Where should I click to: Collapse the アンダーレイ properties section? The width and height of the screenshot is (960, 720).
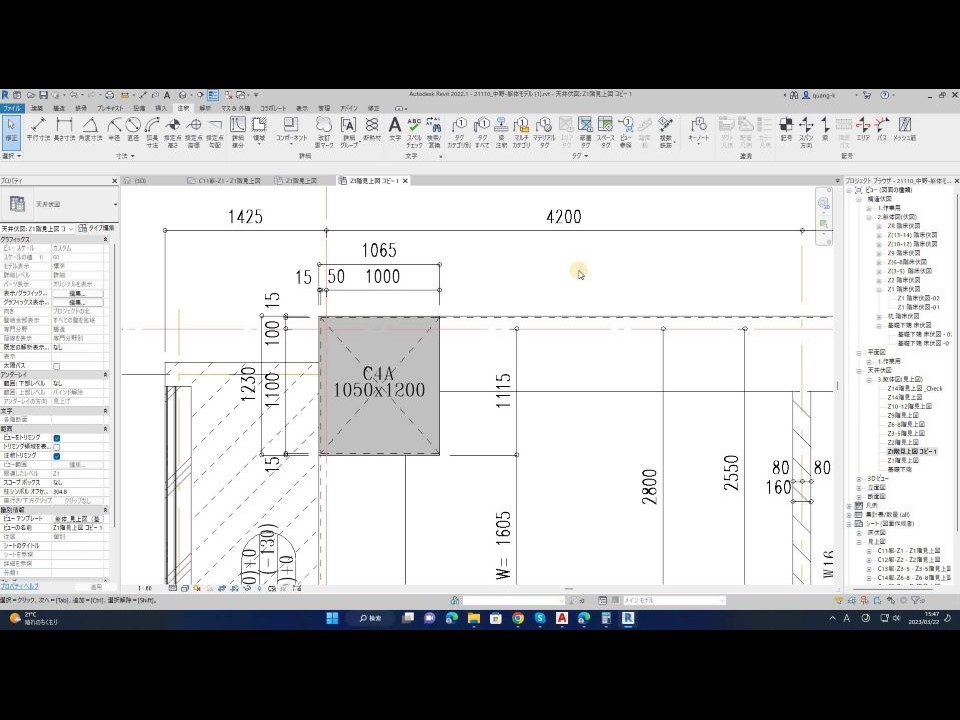tap(105, 374)
